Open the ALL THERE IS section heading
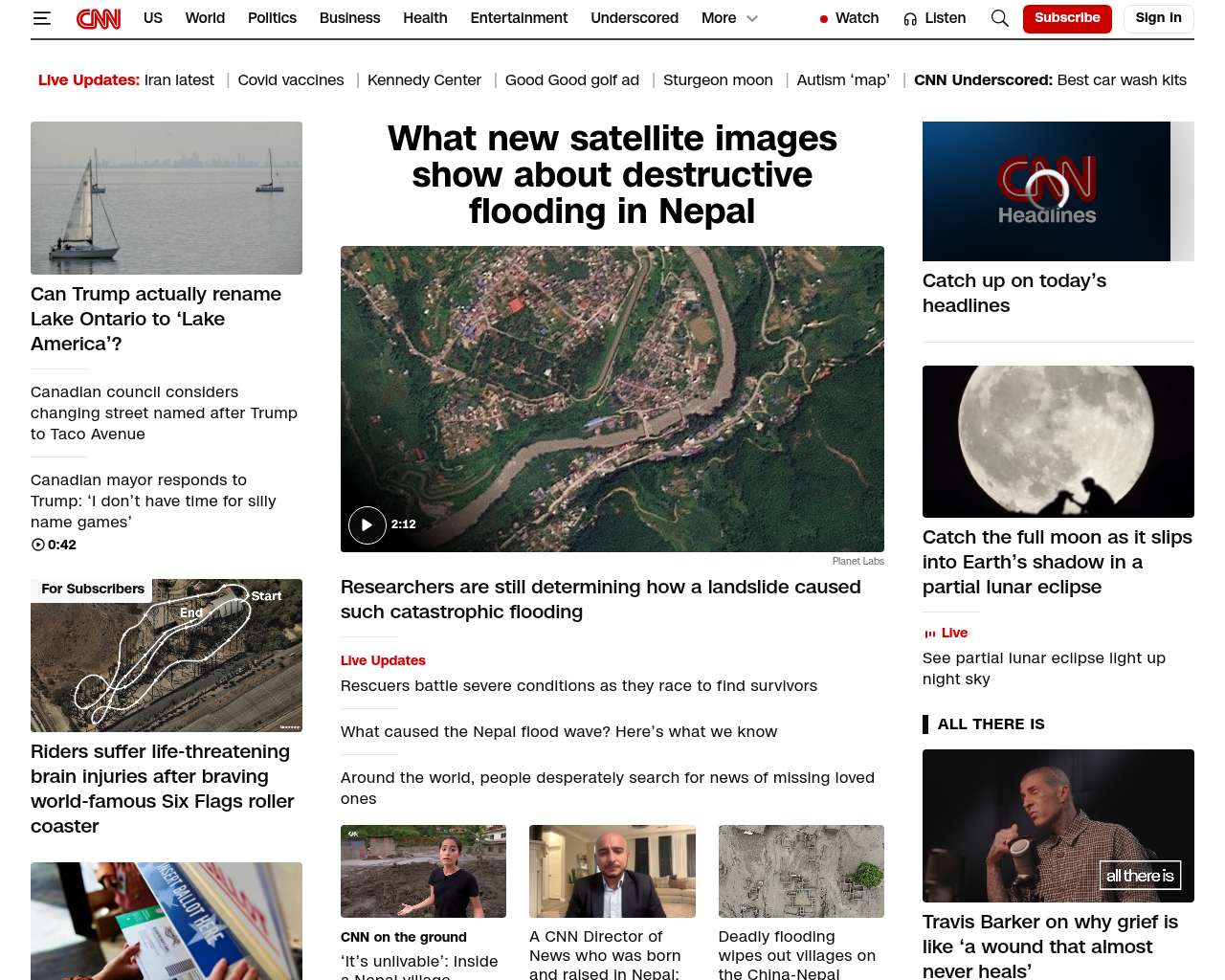 (991, 724)
